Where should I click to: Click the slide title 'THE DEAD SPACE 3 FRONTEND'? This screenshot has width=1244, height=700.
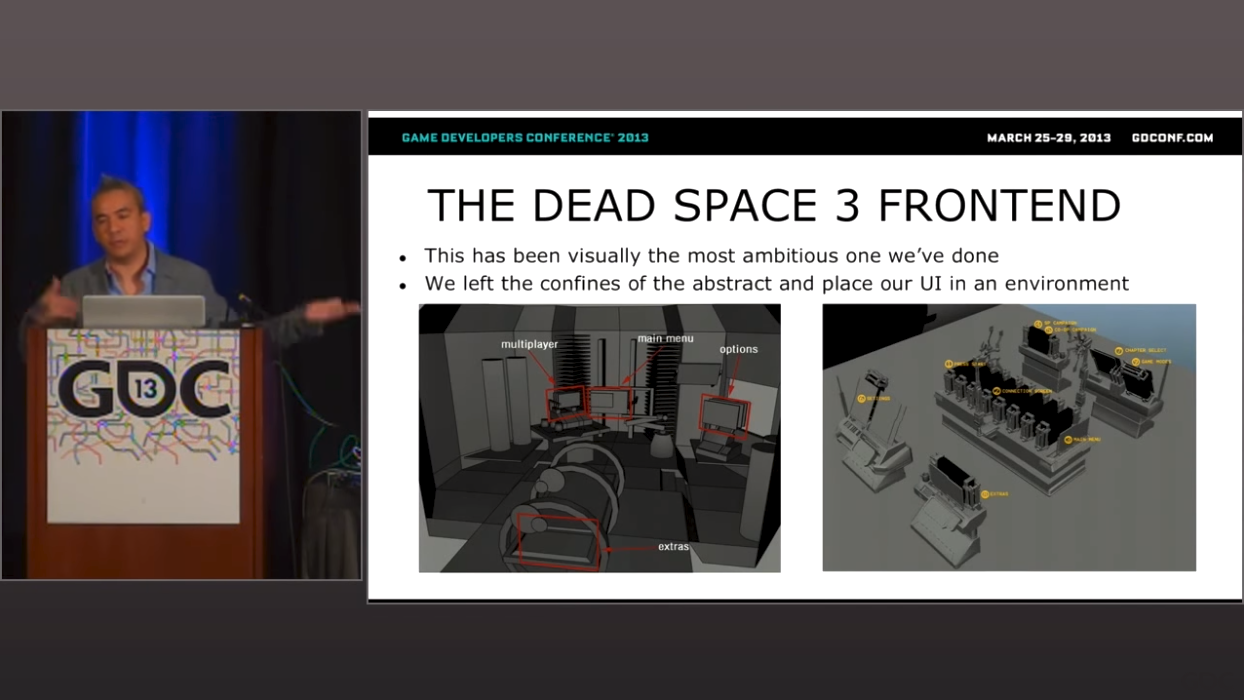click(x=774, y=206)
